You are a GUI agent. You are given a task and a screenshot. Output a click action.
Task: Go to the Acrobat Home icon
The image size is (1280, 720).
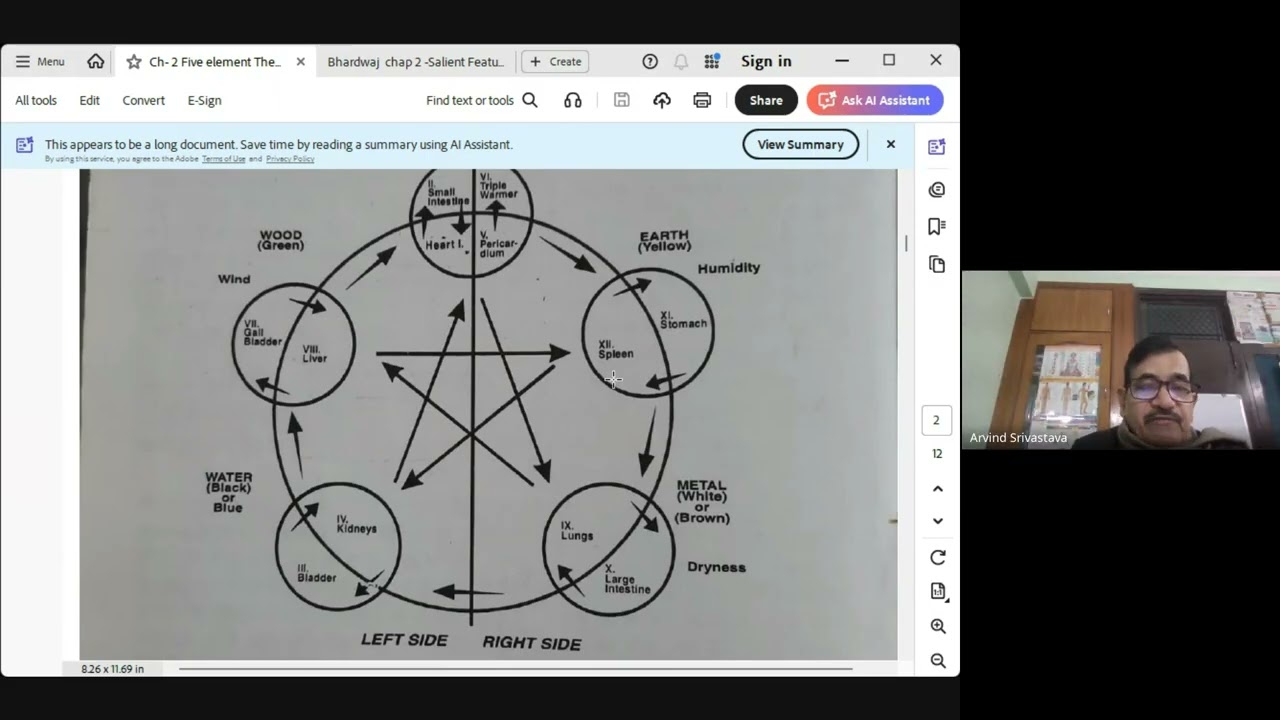click(x=96, y=61)
